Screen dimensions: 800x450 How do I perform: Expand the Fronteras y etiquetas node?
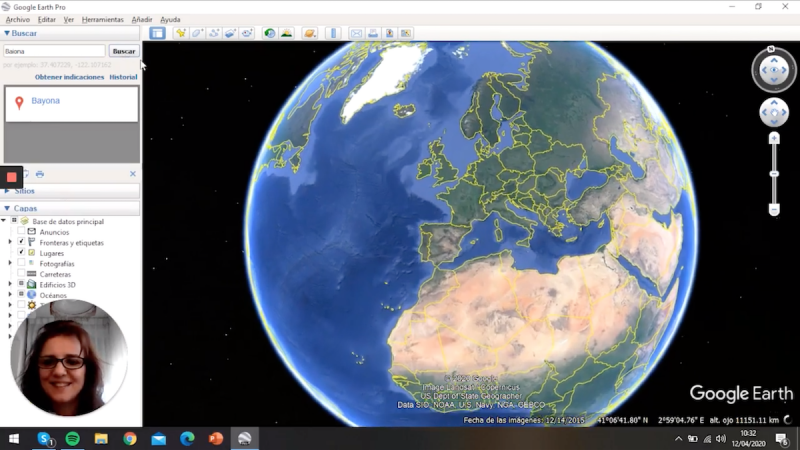[10, 242]
